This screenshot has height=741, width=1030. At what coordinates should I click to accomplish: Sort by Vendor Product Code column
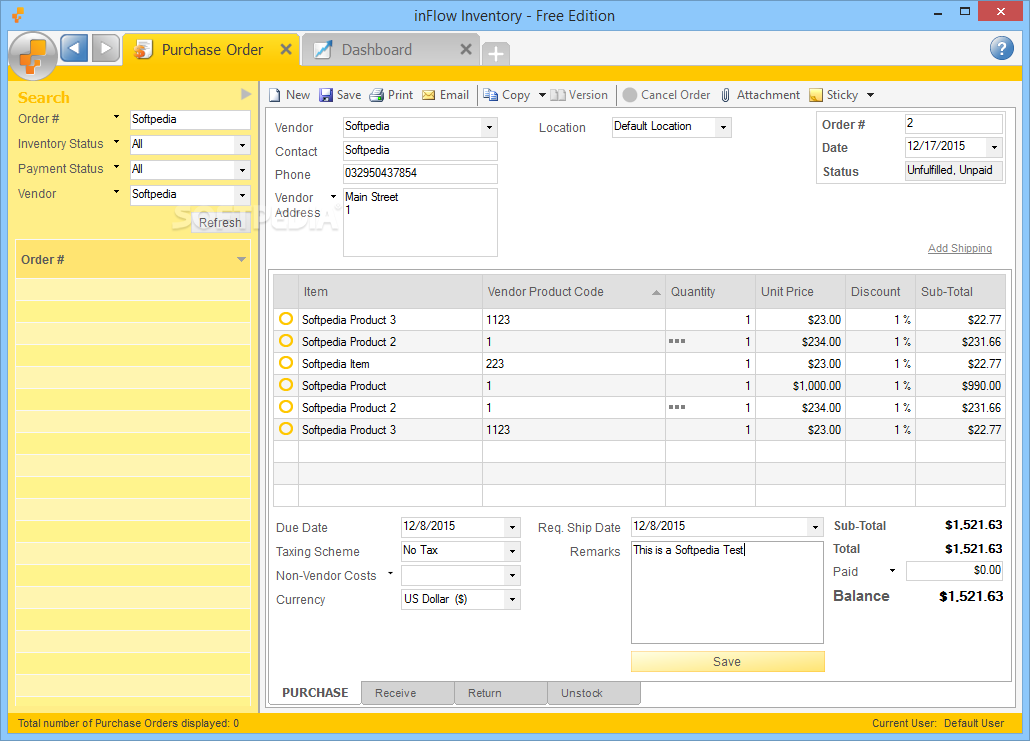click(x=573, y=292)
